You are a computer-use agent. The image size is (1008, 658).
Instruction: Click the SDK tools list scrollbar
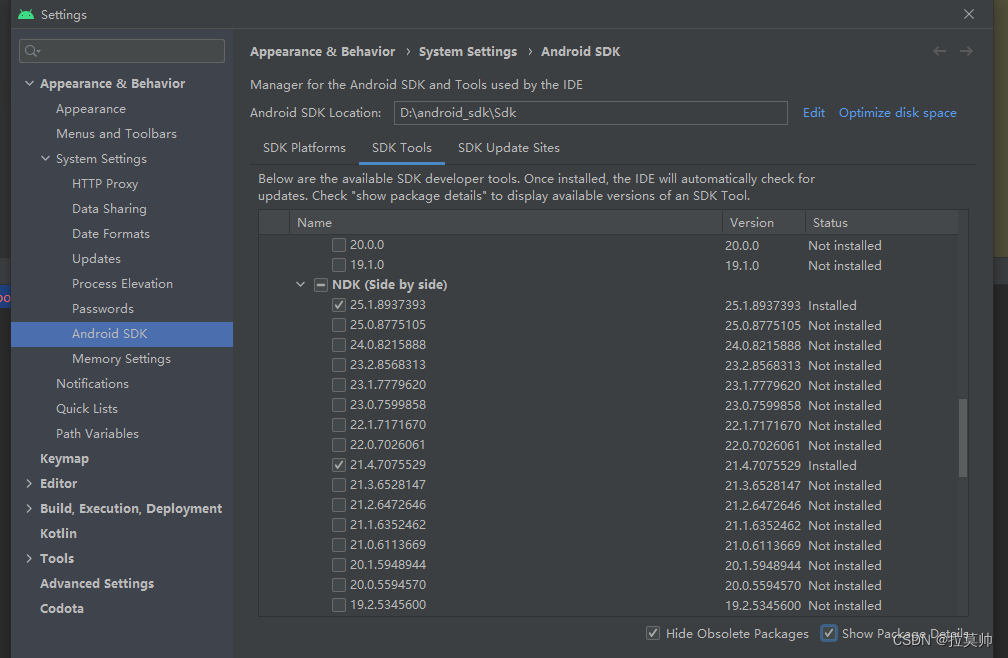(962, 438)
